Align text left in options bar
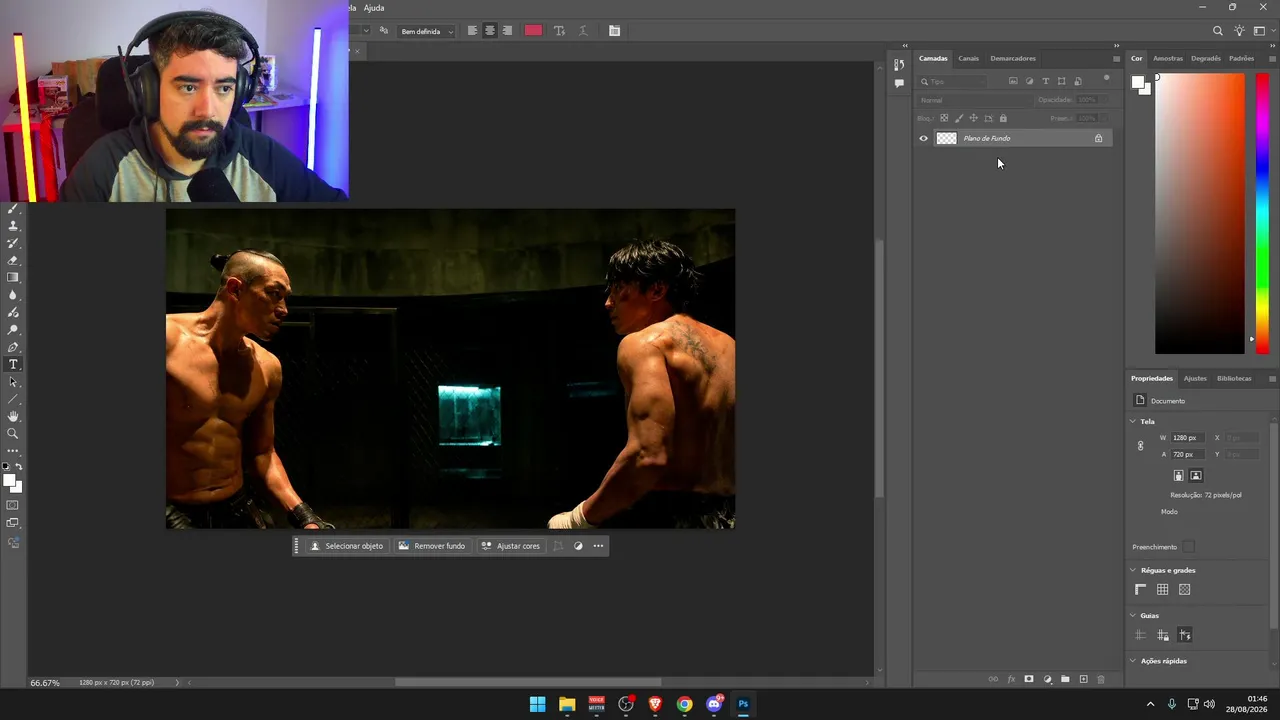 pos(472,31)
